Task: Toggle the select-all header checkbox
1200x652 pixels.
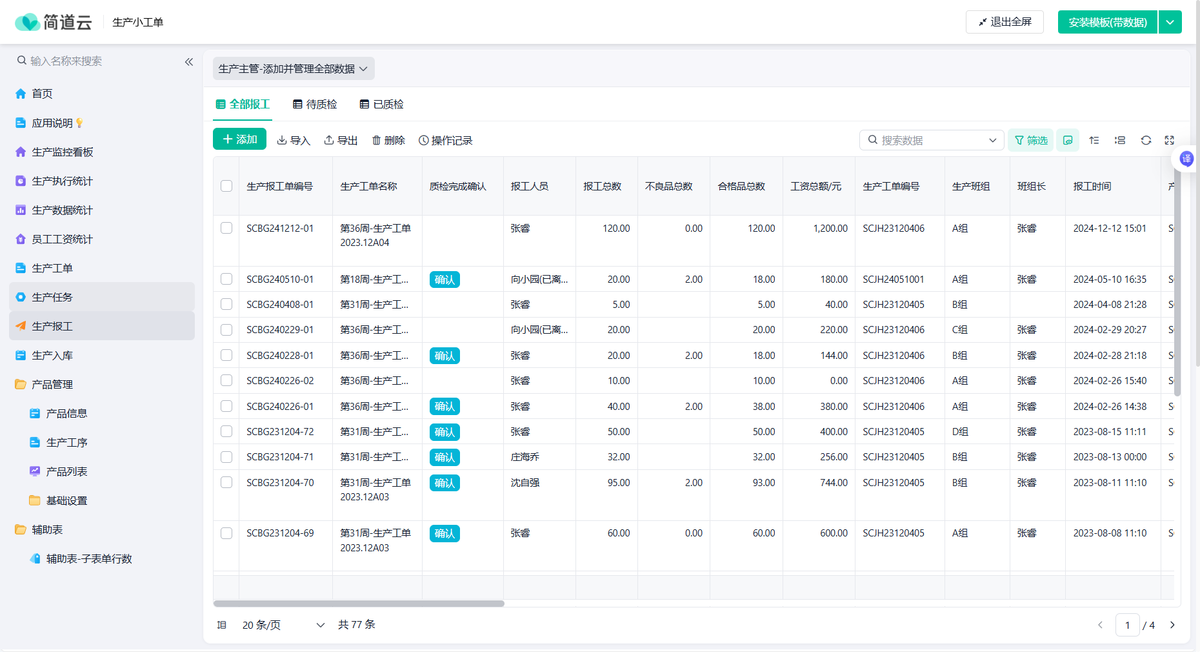Action: pyautogui.click(x=226, y=186)
